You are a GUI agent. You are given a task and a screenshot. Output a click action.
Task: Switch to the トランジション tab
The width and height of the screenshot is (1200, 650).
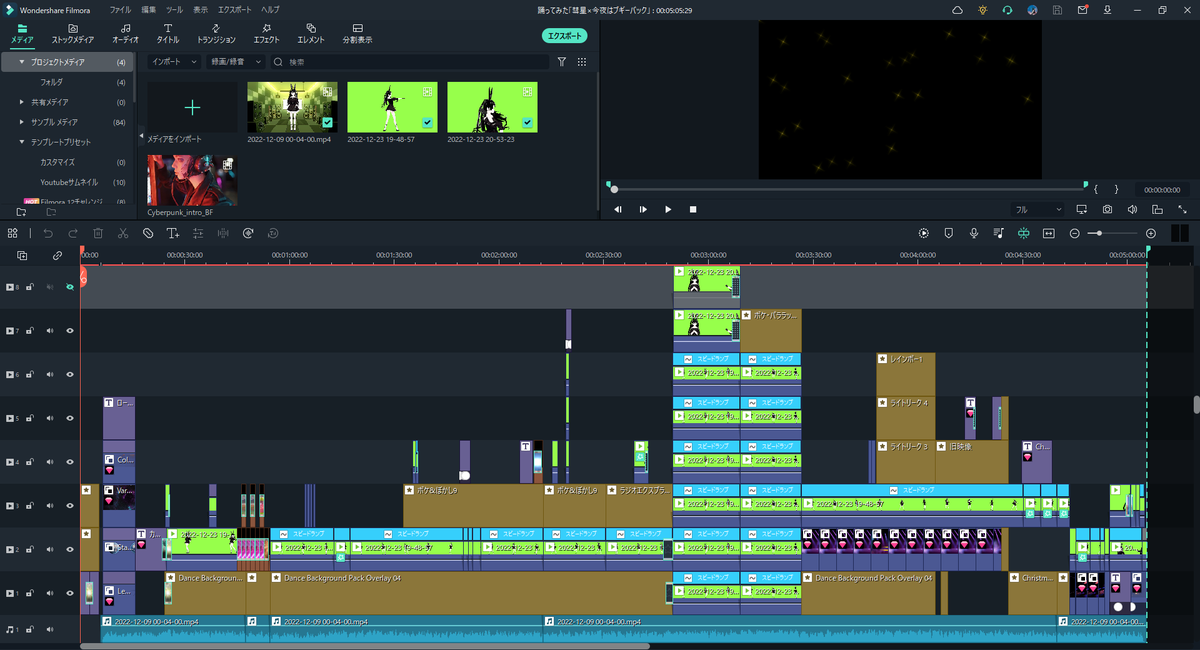coord(216,34)
